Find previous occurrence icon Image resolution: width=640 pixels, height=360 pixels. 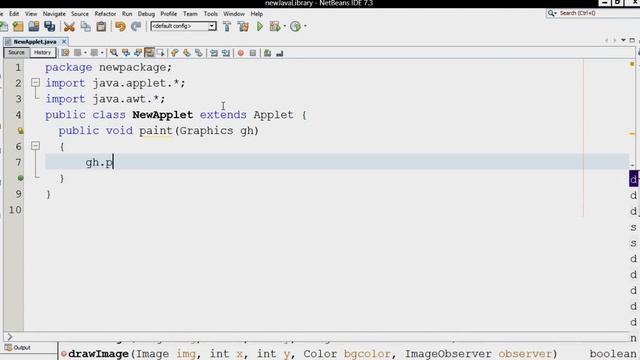click(x=126, y=53)
